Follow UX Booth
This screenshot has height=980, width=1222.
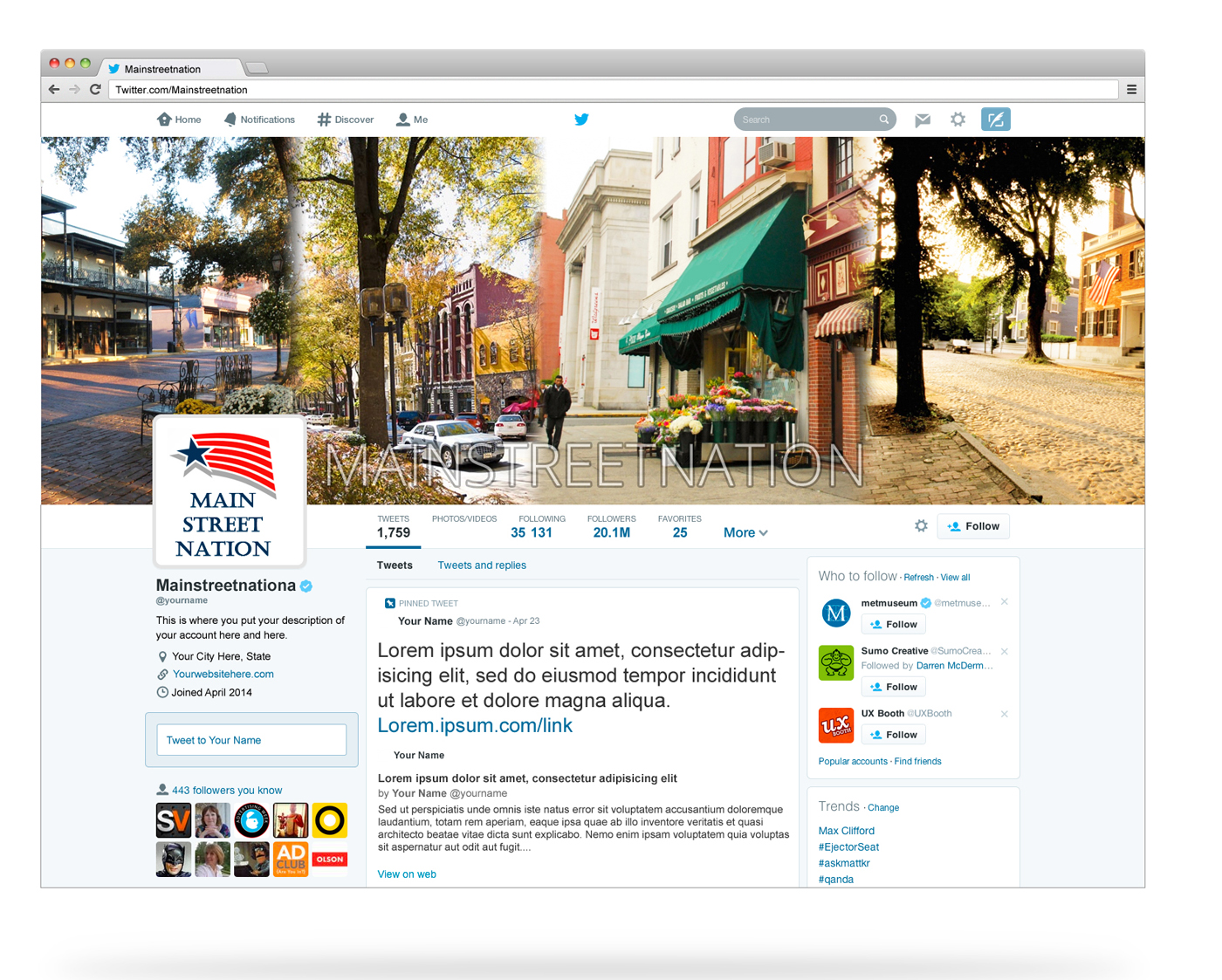click(894, 735)
